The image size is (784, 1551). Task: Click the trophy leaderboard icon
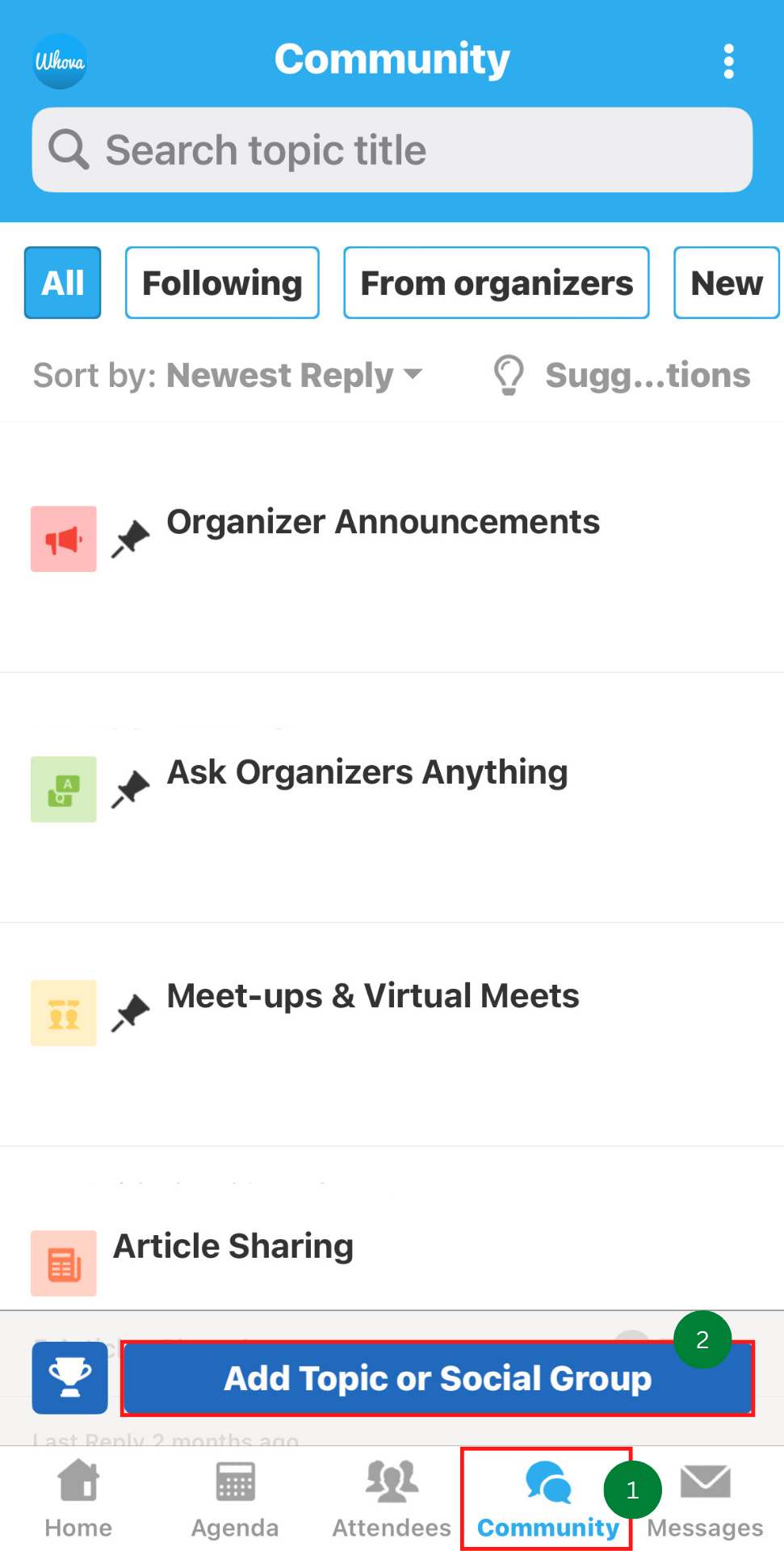(x=69, y=1377)
